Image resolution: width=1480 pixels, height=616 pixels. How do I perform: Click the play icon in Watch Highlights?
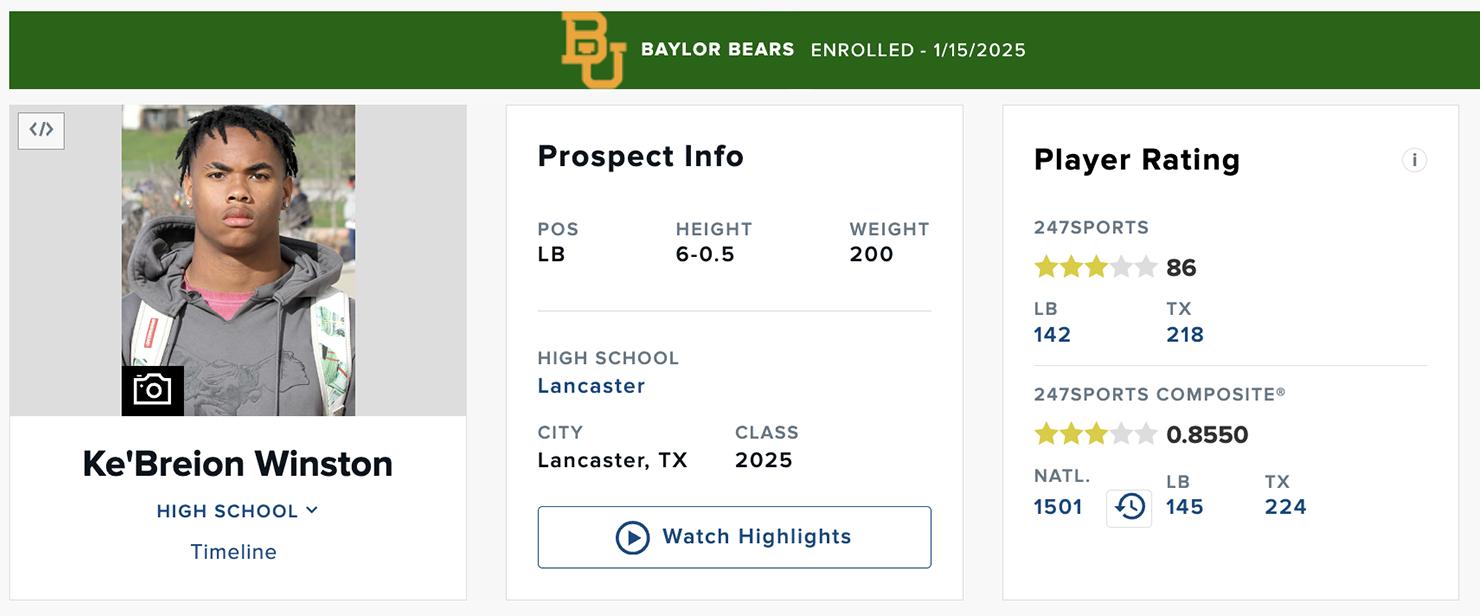point(632,537)
